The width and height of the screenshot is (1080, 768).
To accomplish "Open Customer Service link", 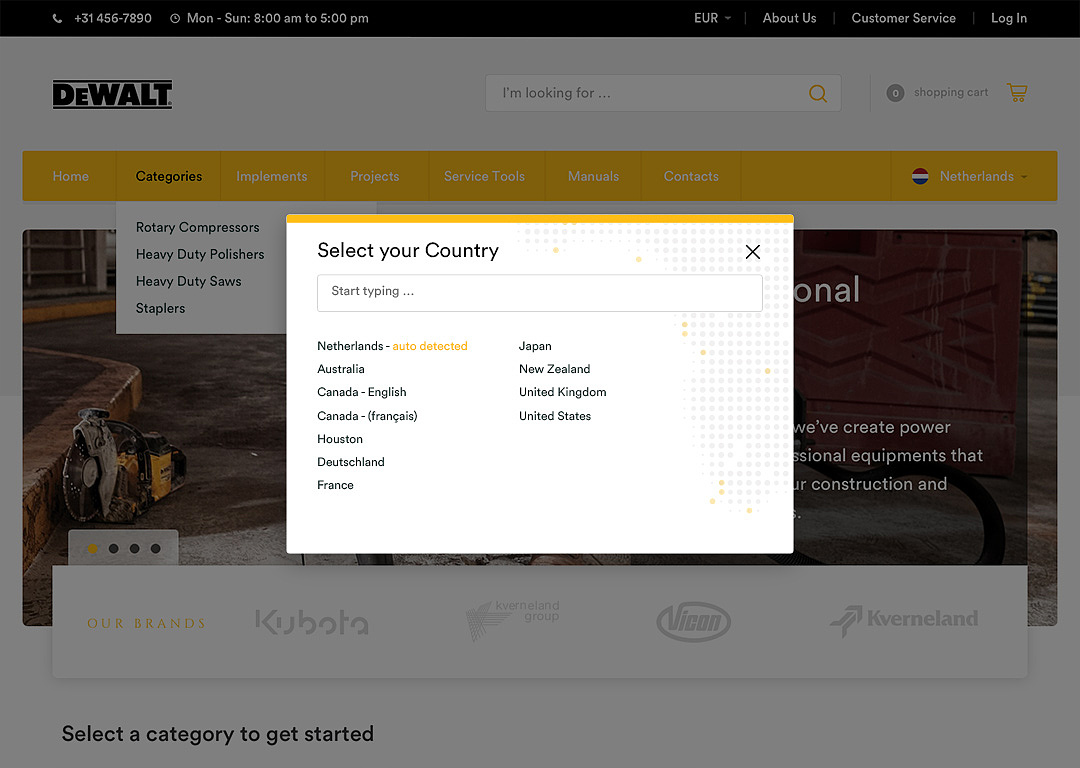I will point(904,19).
